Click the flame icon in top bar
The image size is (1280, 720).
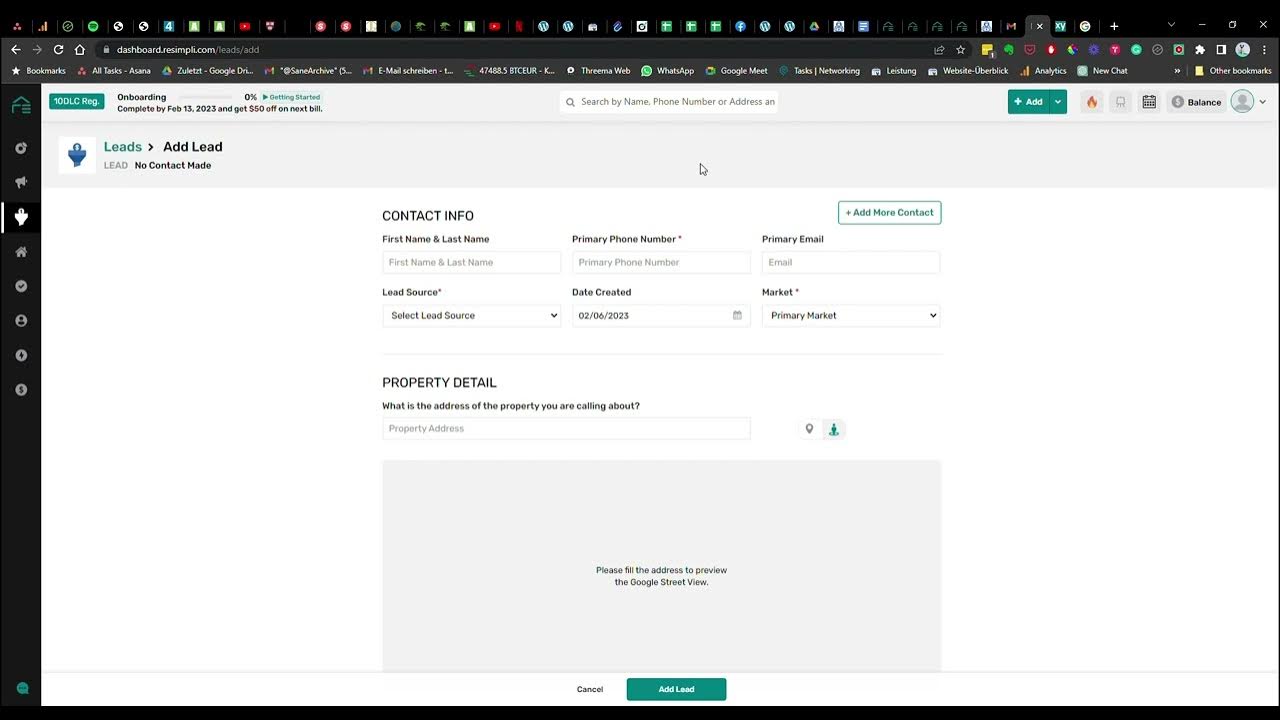coord(1092,102)
